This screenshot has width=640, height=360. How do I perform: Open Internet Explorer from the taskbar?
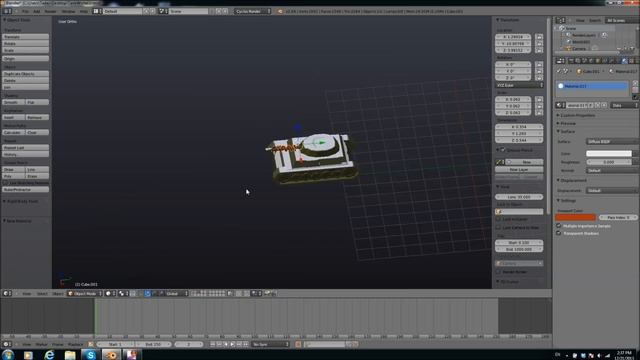coord(49,355)
